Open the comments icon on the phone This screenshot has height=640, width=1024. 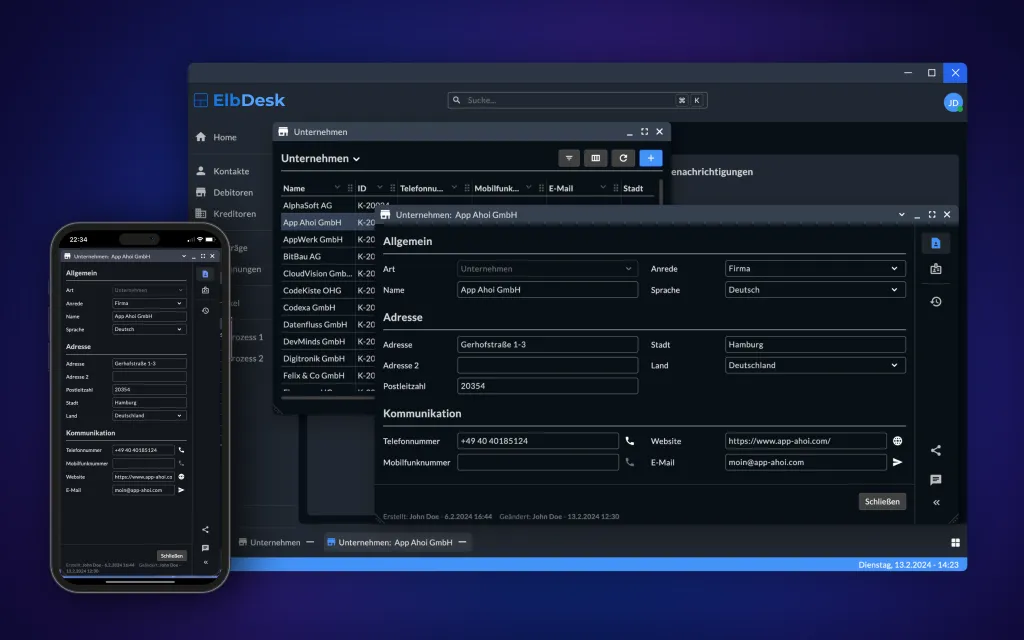(x=205, y=548)
